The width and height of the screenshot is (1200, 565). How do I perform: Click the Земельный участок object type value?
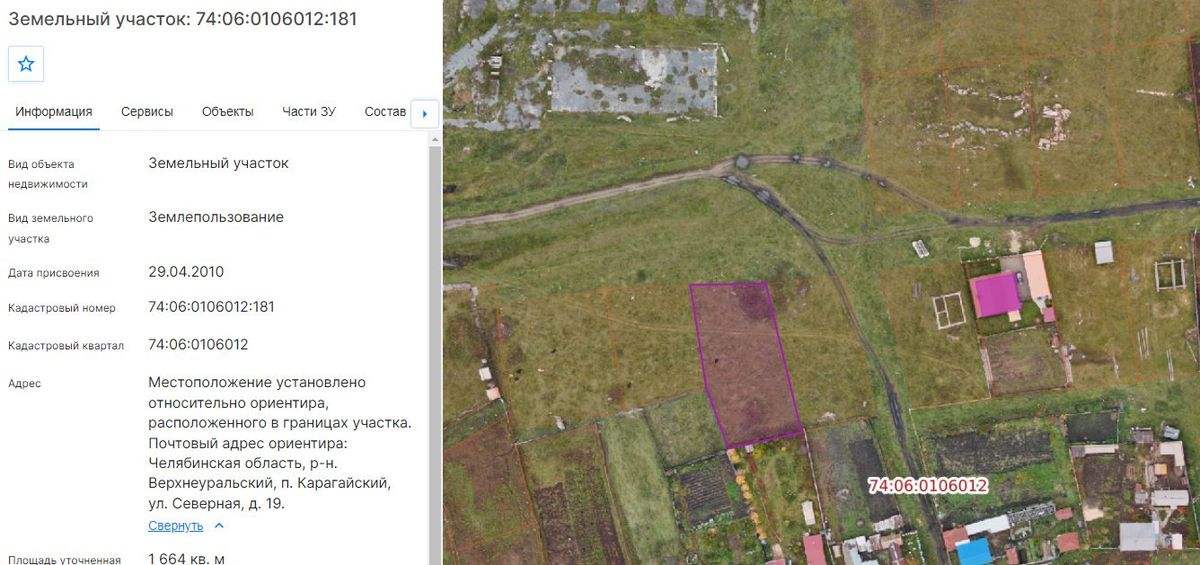click(218, 163)
